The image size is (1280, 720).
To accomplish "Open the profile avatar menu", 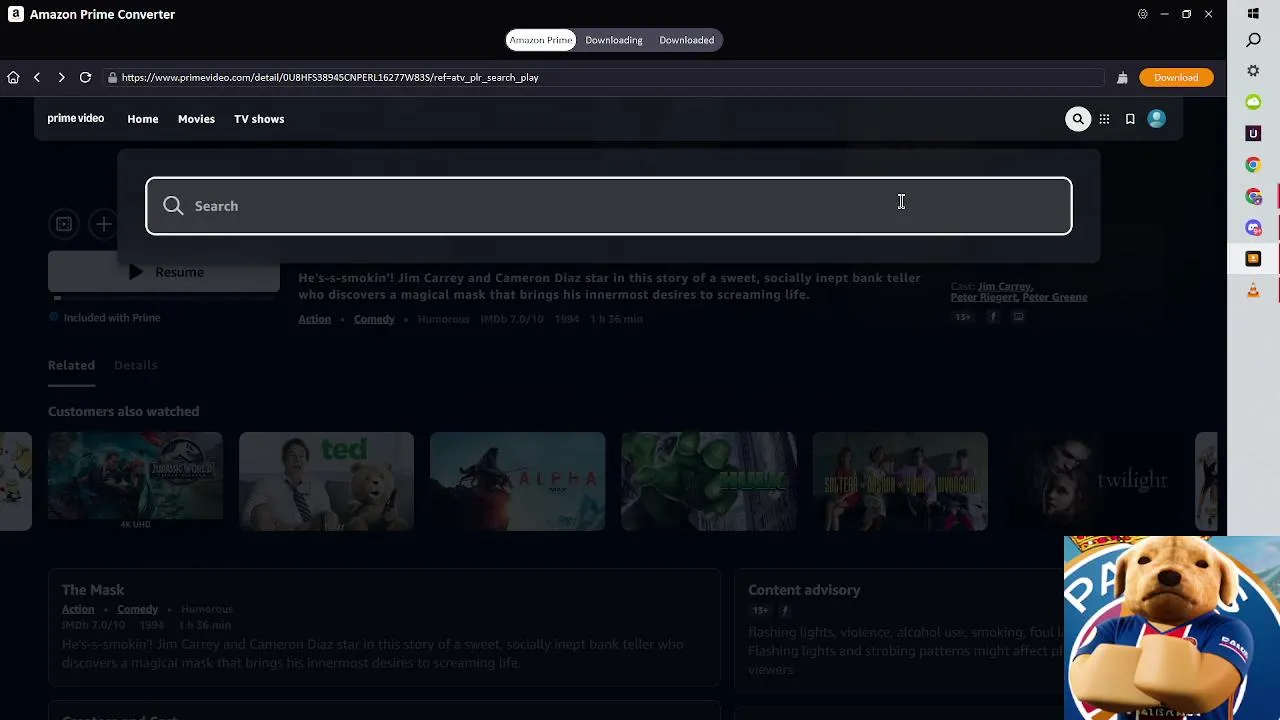I will click(x=1156, y=119).
